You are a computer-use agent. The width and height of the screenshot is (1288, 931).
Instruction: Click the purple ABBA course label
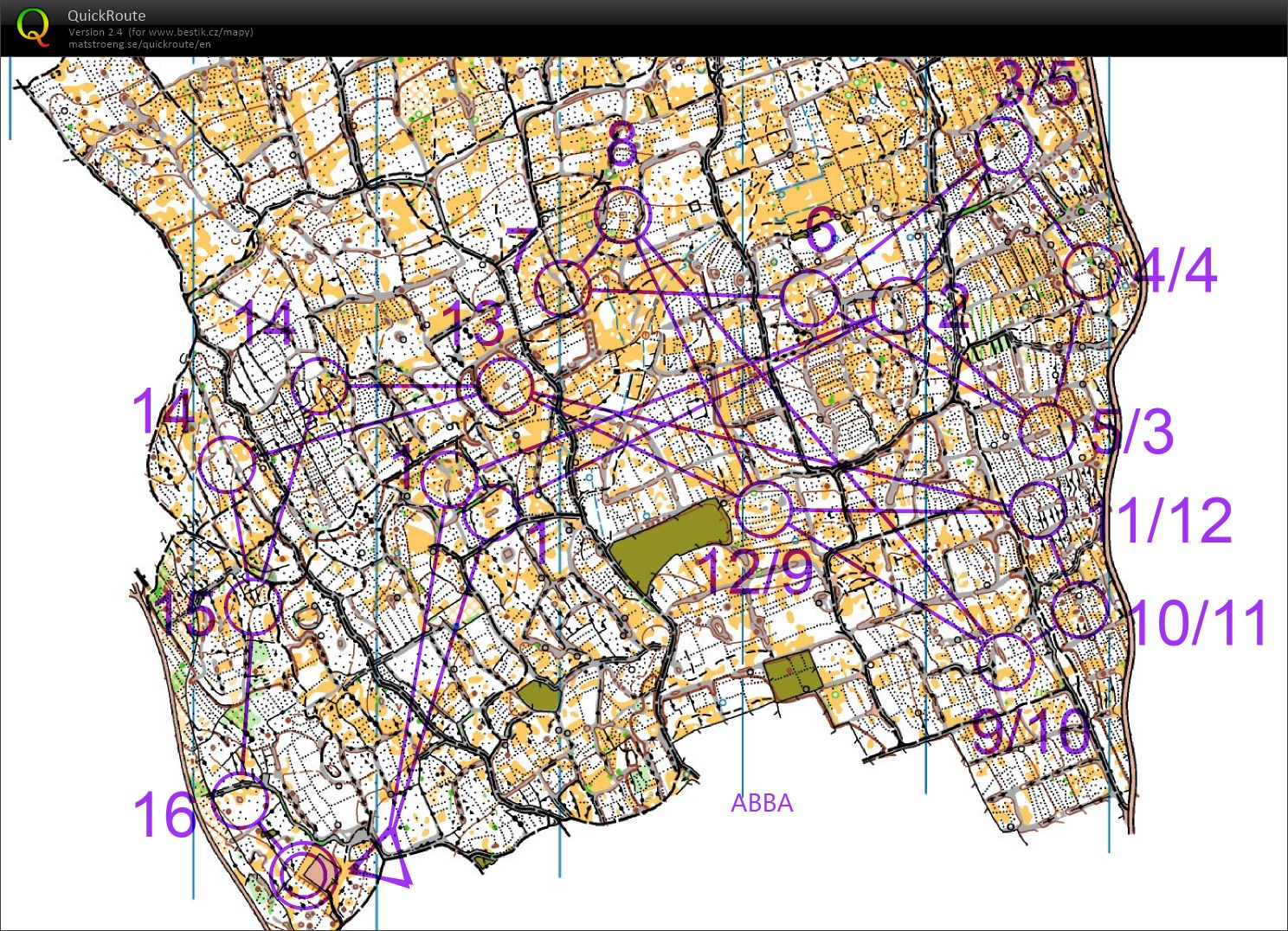tap(762, 803)
